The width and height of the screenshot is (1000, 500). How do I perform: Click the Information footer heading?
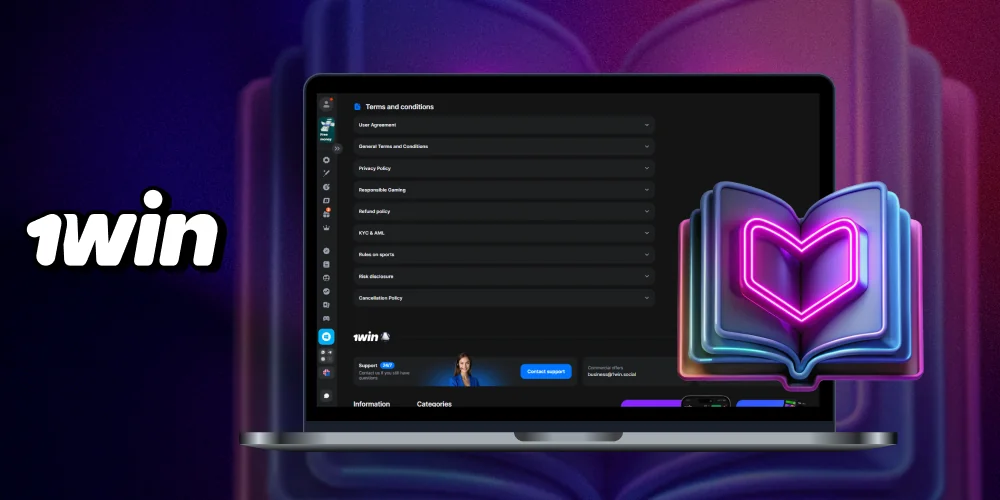(372, 404)
